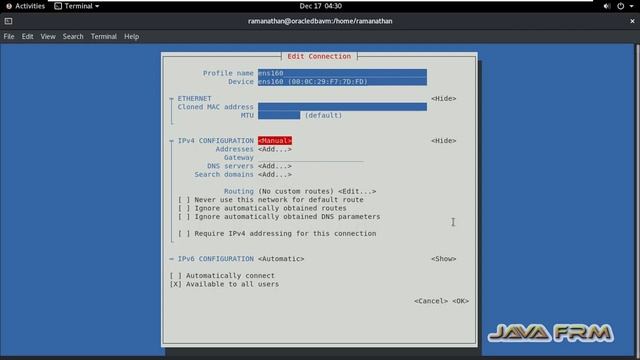Viewport: 640px width, 360px height.
Task: Click the volume speaker icon
Action: 607,6
